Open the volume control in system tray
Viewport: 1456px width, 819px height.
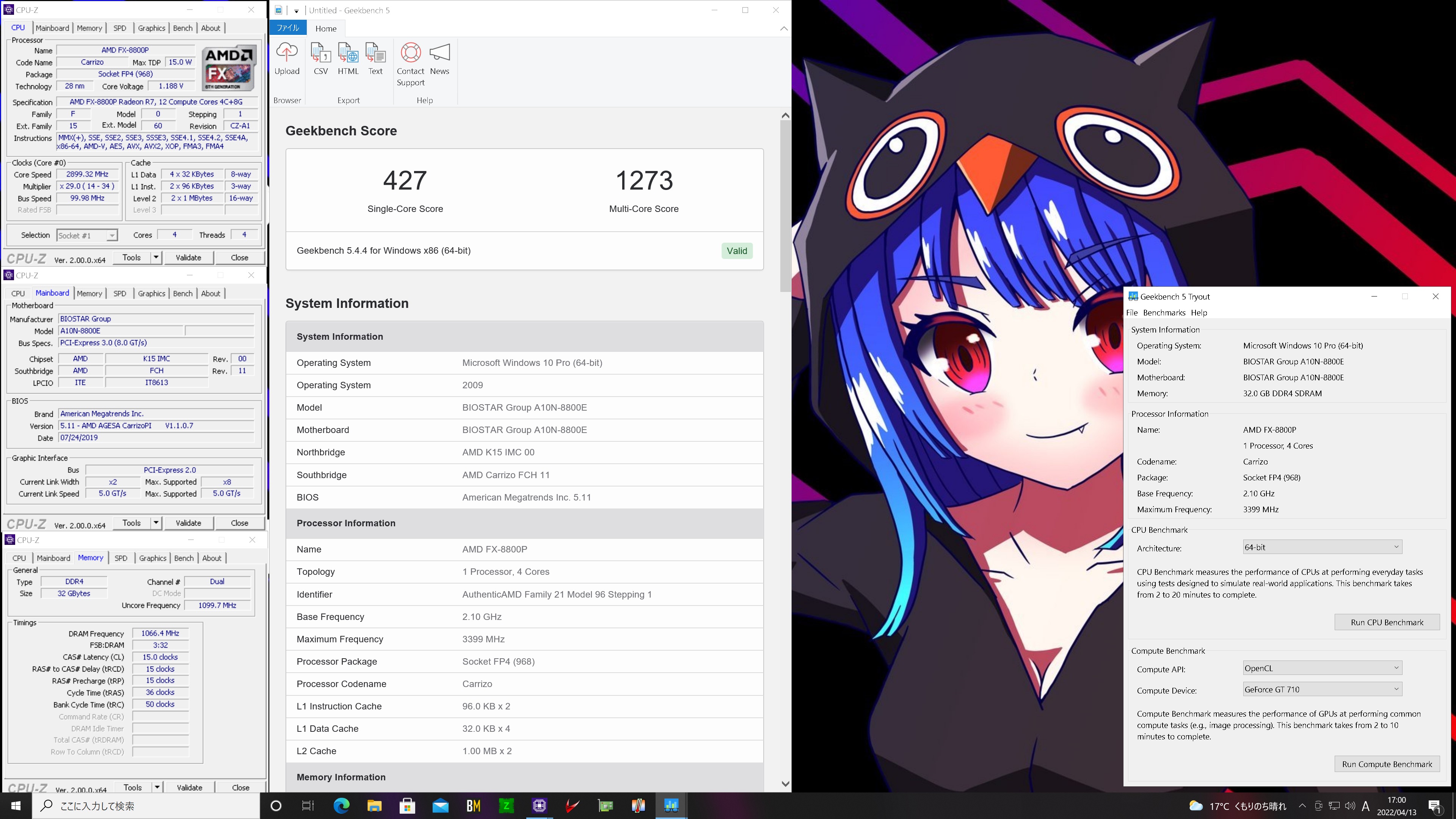[1350, 806]
